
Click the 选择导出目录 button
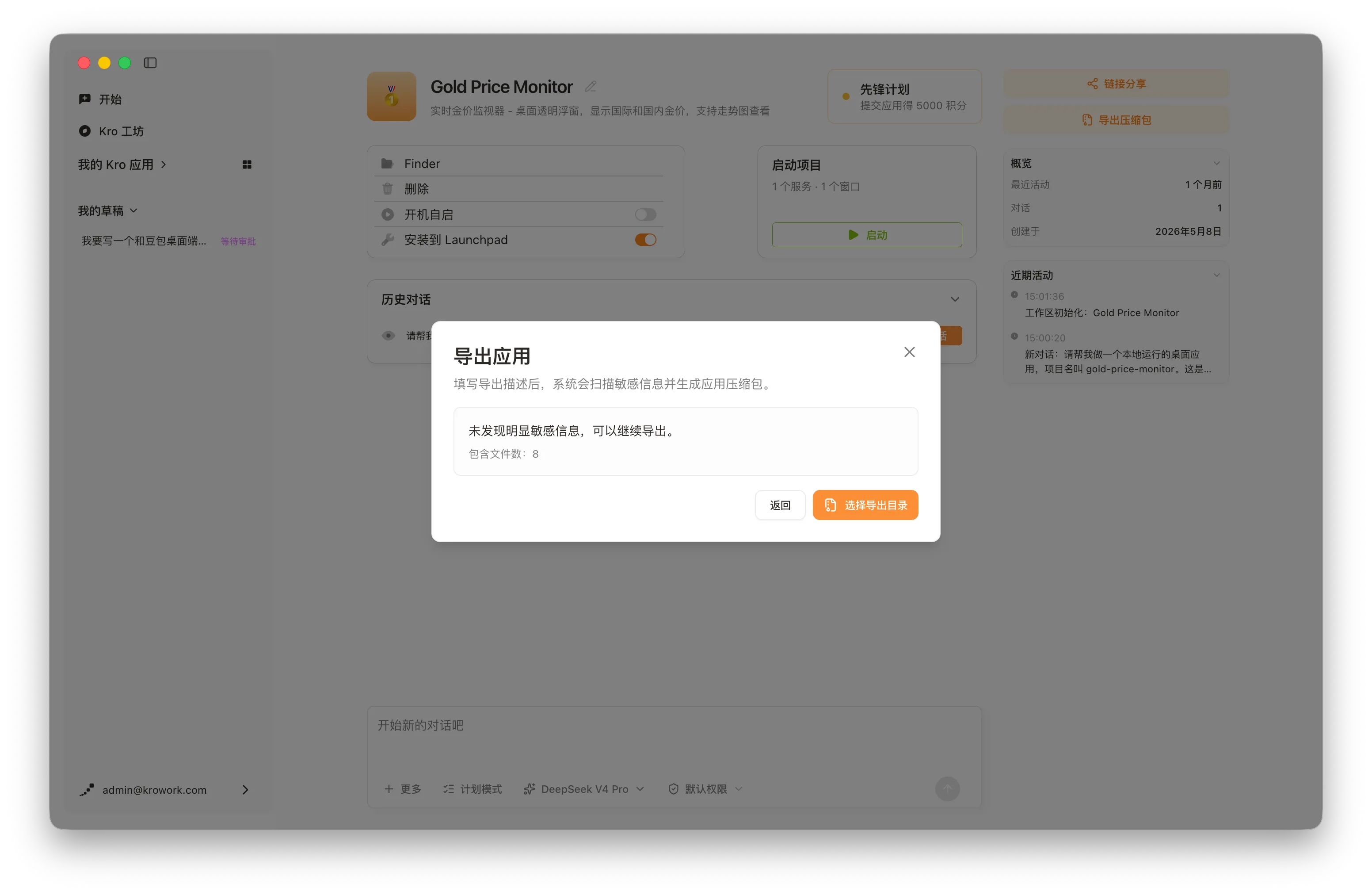(x=865, y=505)
